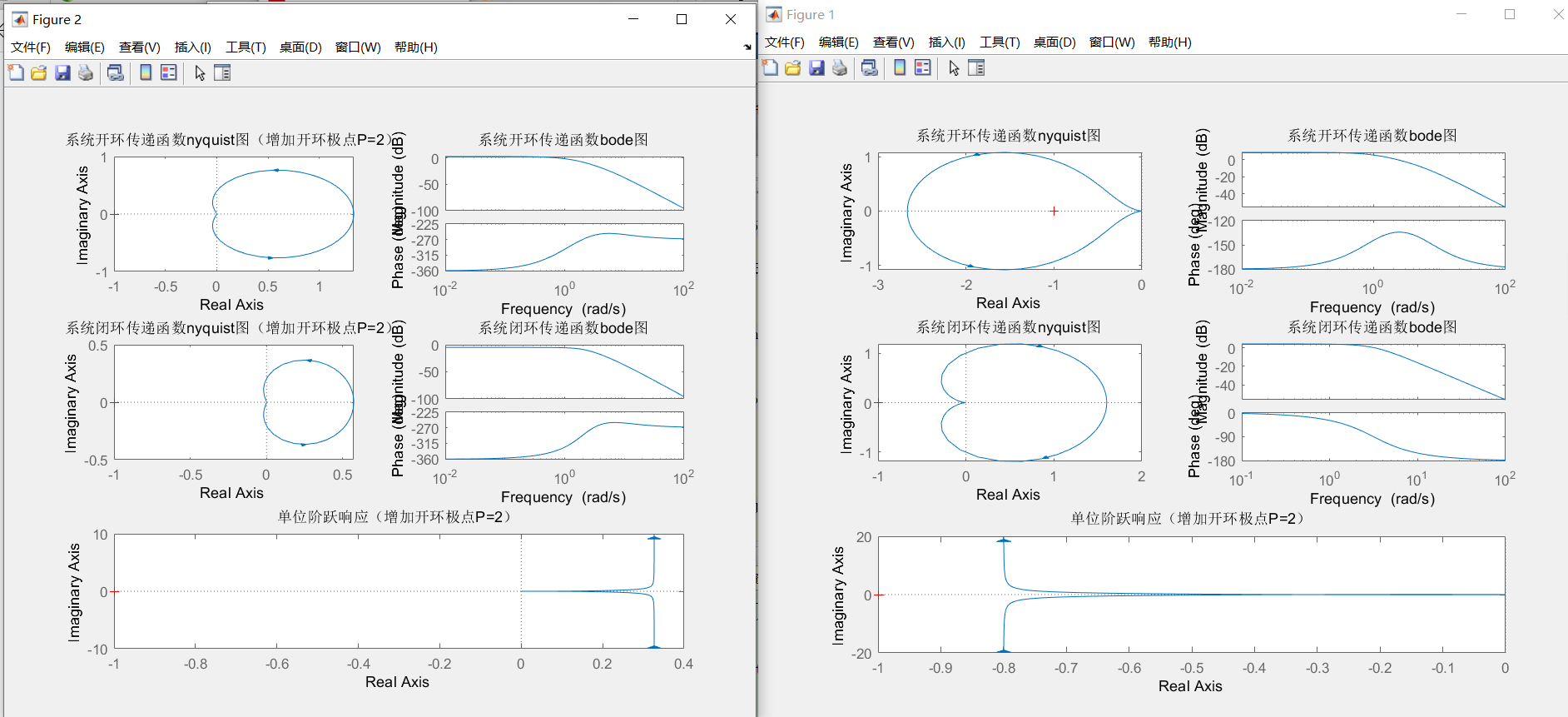This screenshot has width=1568, height=717.
Task: Save Figure 2 using the floppy disk icon
Action: point(62,72)
